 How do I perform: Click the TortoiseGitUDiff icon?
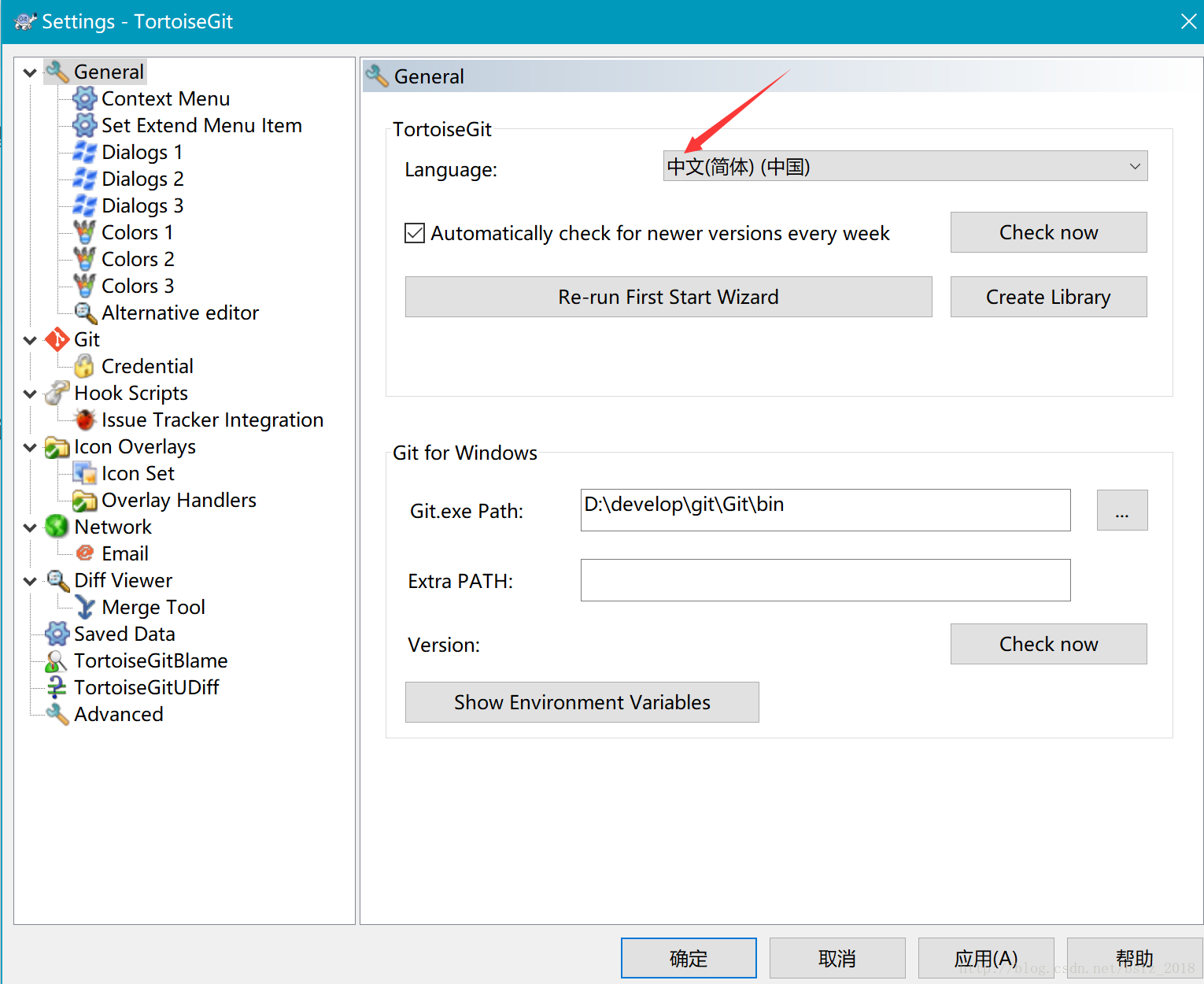[57, 687]
